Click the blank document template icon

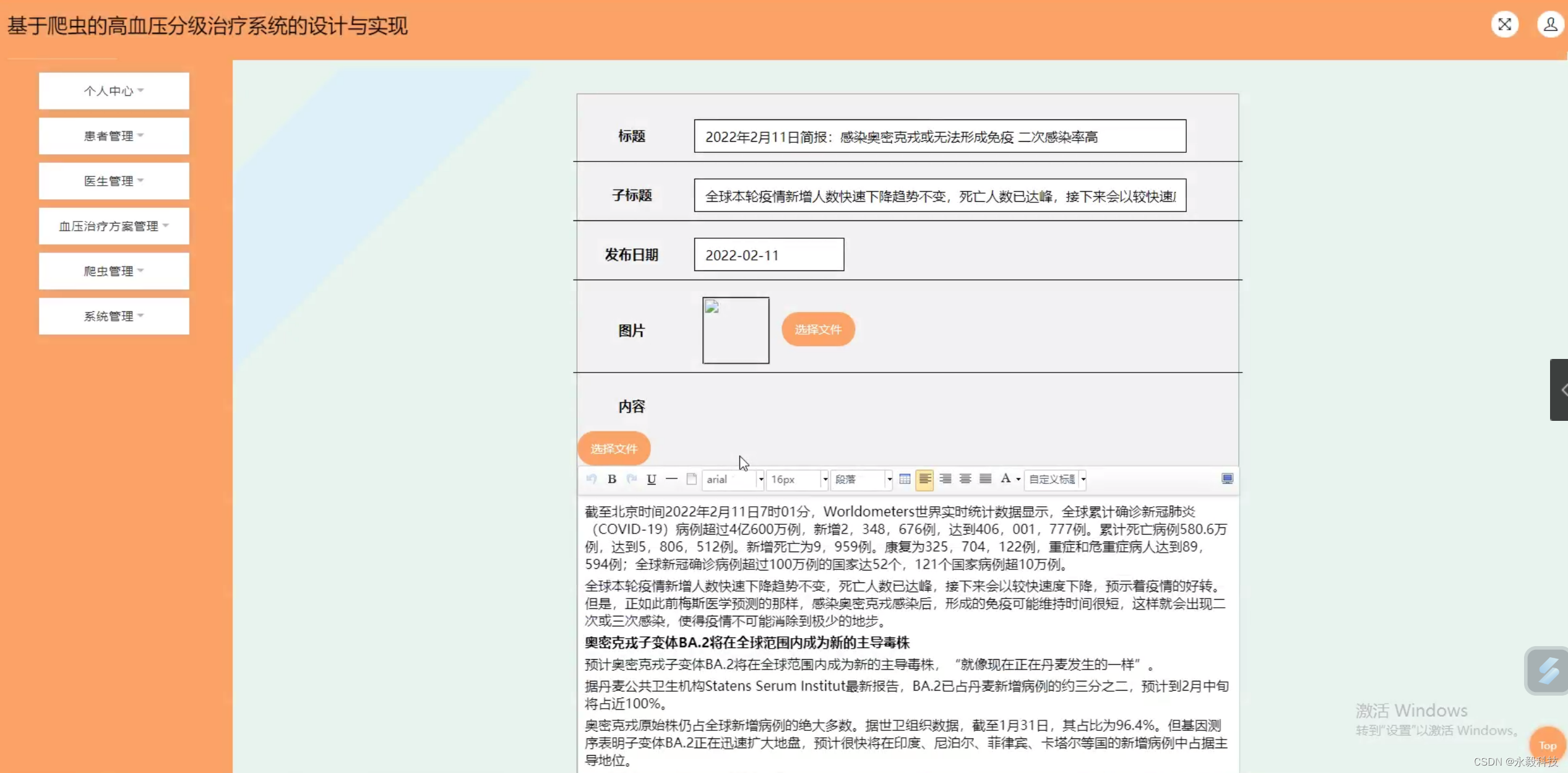tap(692, 479)
